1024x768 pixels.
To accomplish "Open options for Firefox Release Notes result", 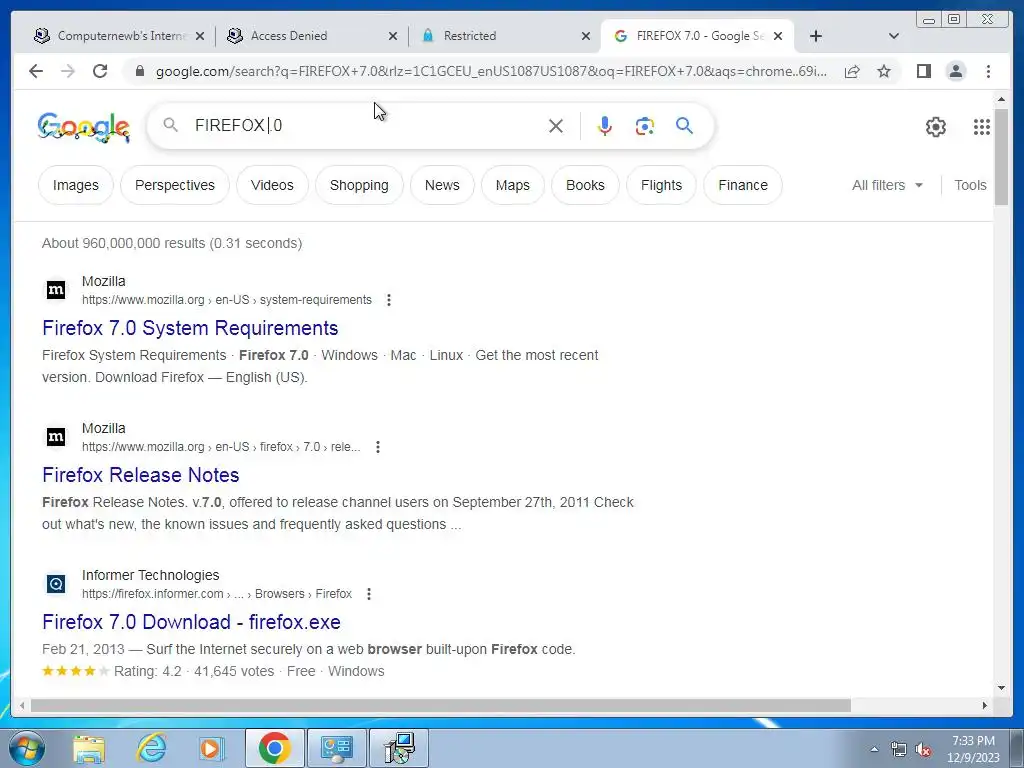I will (x=377, y=447).
